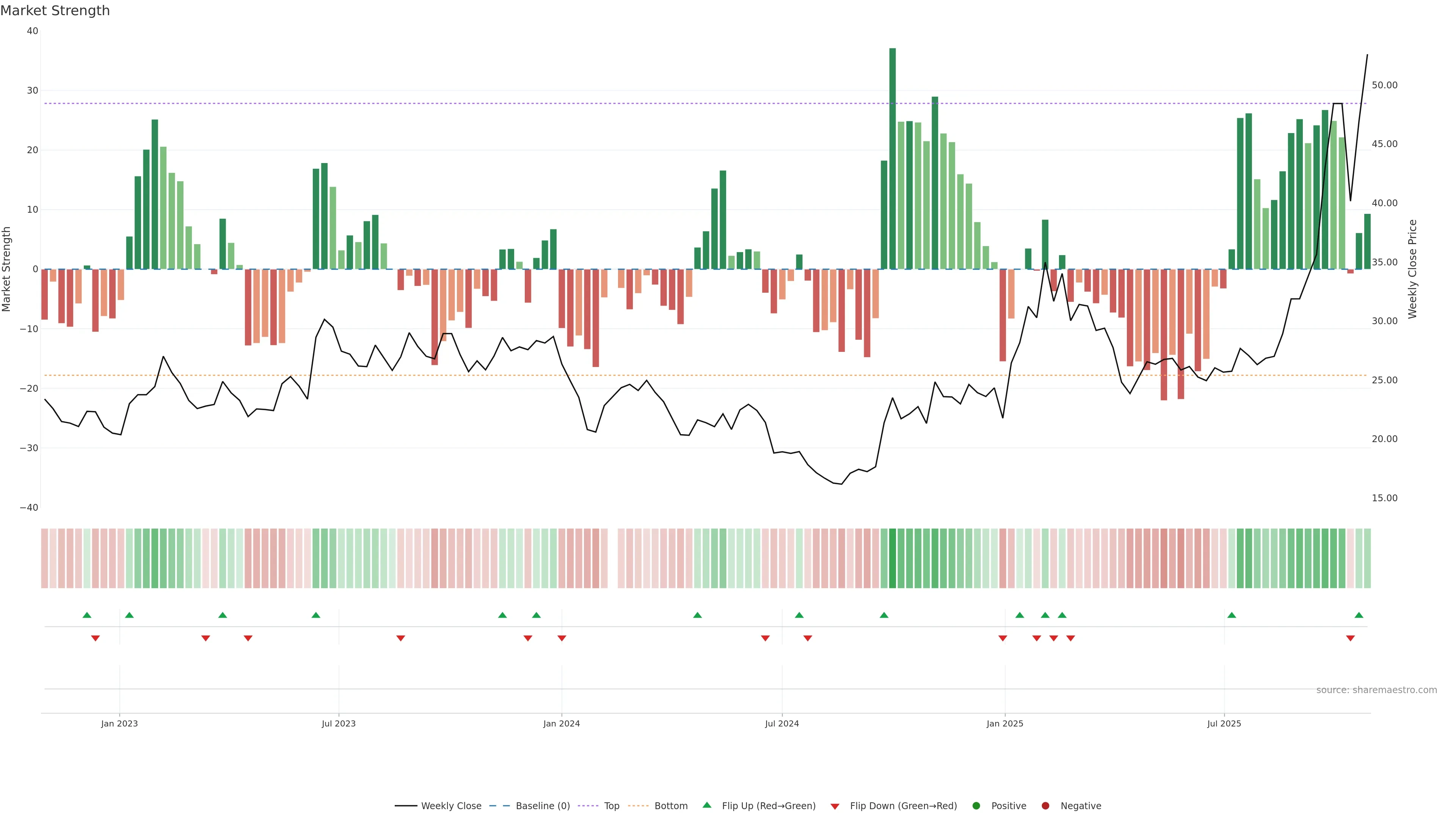Image resolution: width=1456 pixels, height=819 pixels.
Task: Click the Flip Down red triangle legend icon
Action: 835,806
